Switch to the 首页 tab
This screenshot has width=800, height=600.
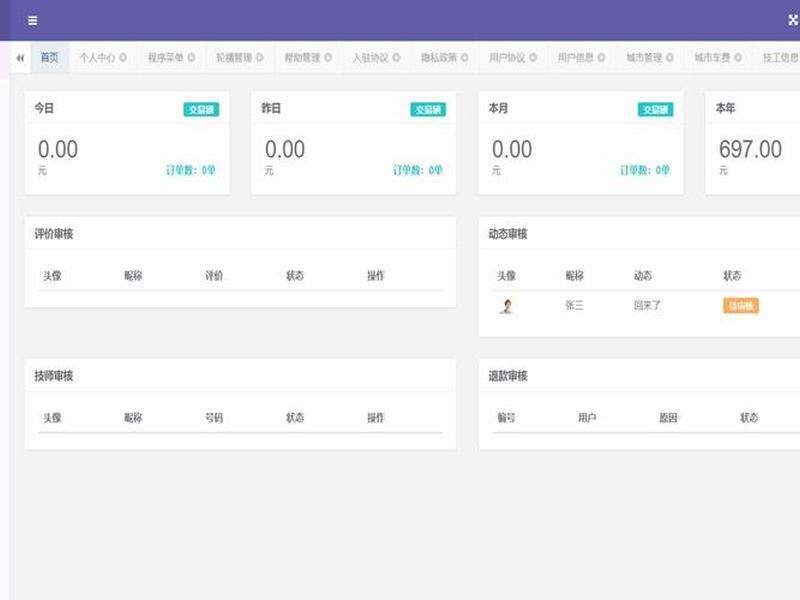coord(49,58)
